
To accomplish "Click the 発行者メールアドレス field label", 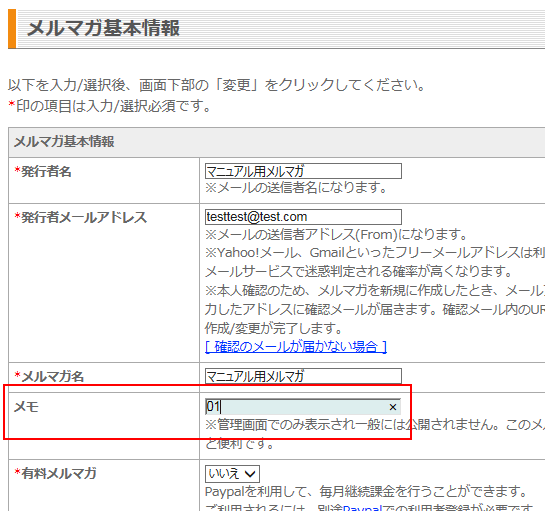I will click(81, 218).
